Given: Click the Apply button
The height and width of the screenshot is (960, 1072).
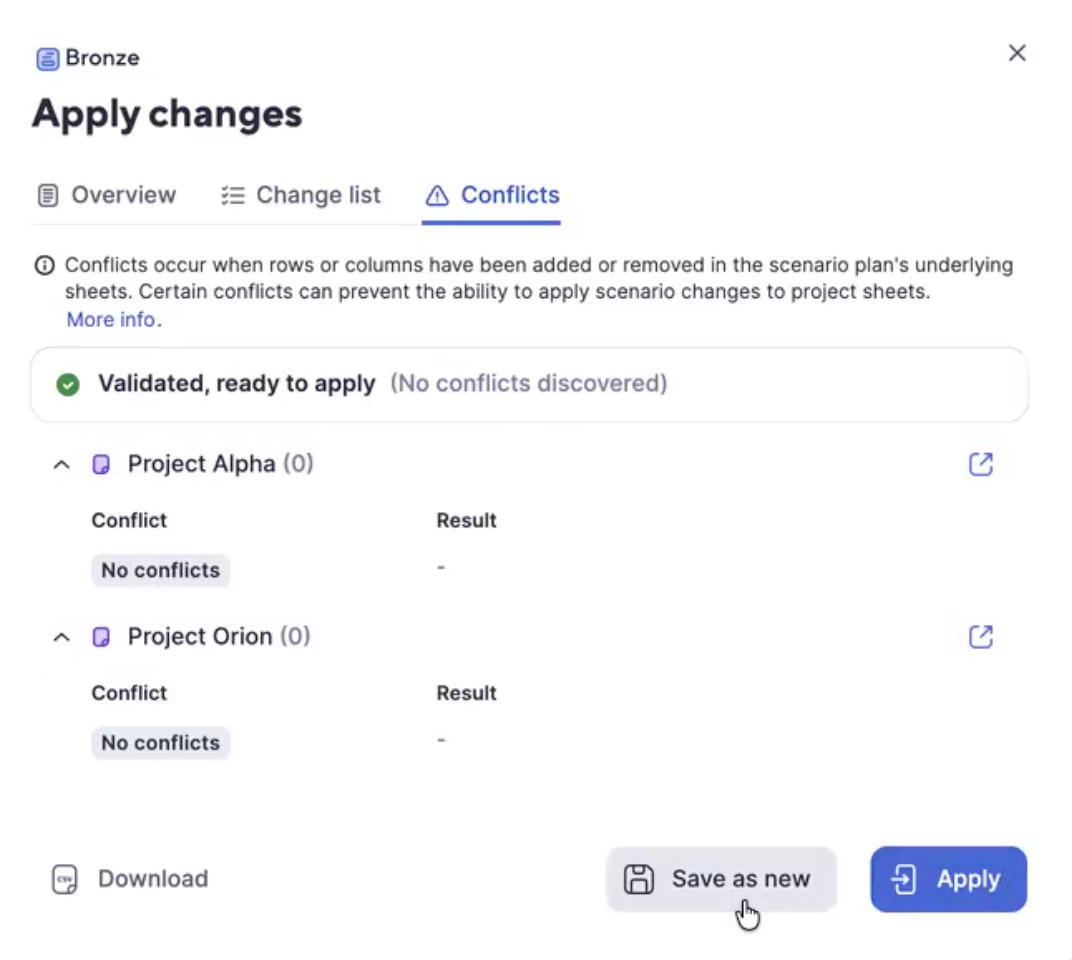Looking at the screenshot, I should (948, 879).
